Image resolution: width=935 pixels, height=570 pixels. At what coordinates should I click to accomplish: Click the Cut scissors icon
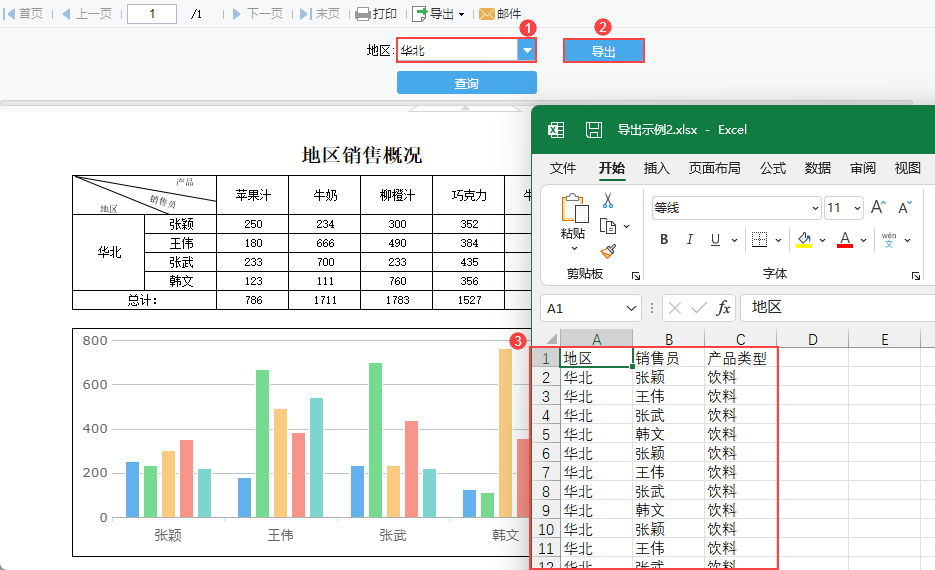pyautogui.click(x=607, y=201)
